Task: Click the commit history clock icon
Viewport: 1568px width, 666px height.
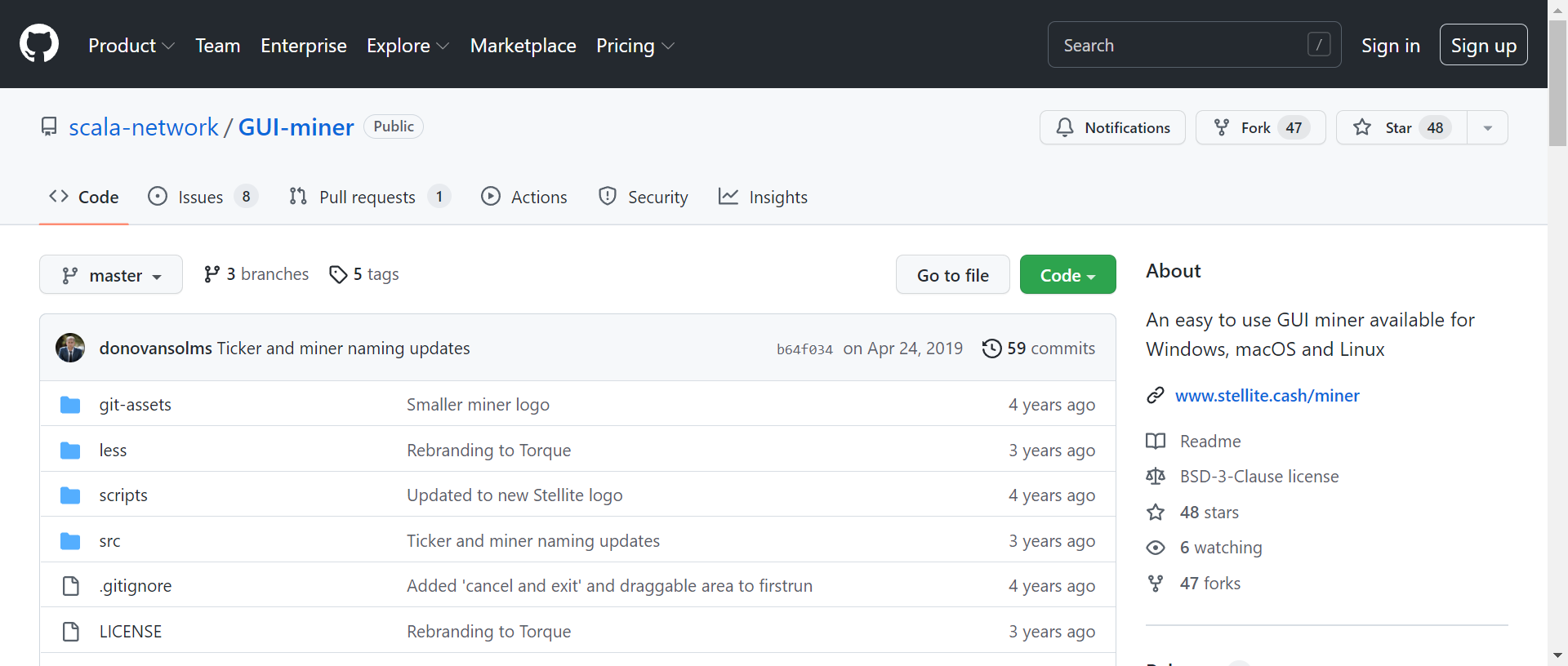Action: [991, 349]
